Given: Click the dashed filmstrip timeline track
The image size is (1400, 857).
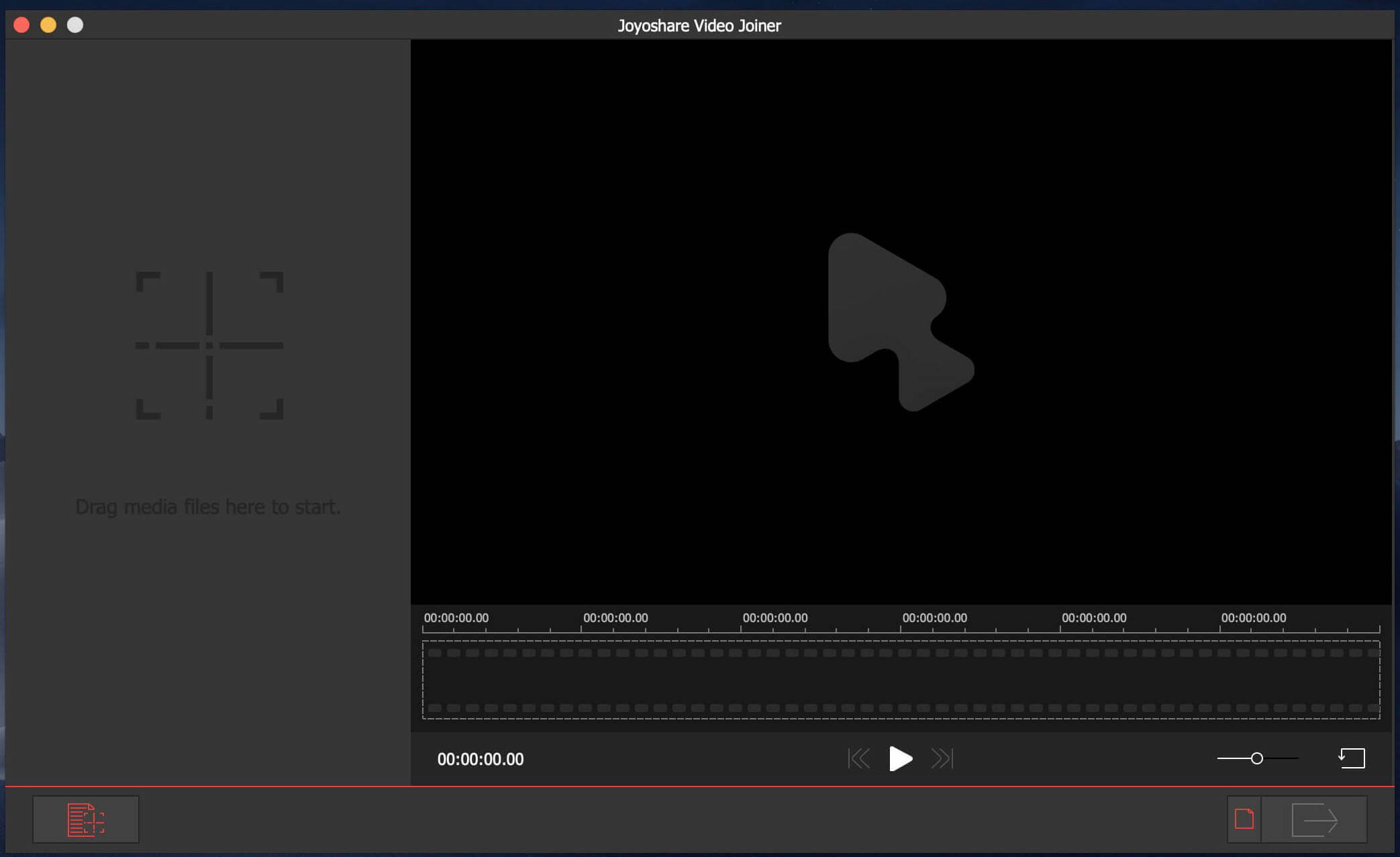Looking at the screenshot, I should (x=901, y=680).
